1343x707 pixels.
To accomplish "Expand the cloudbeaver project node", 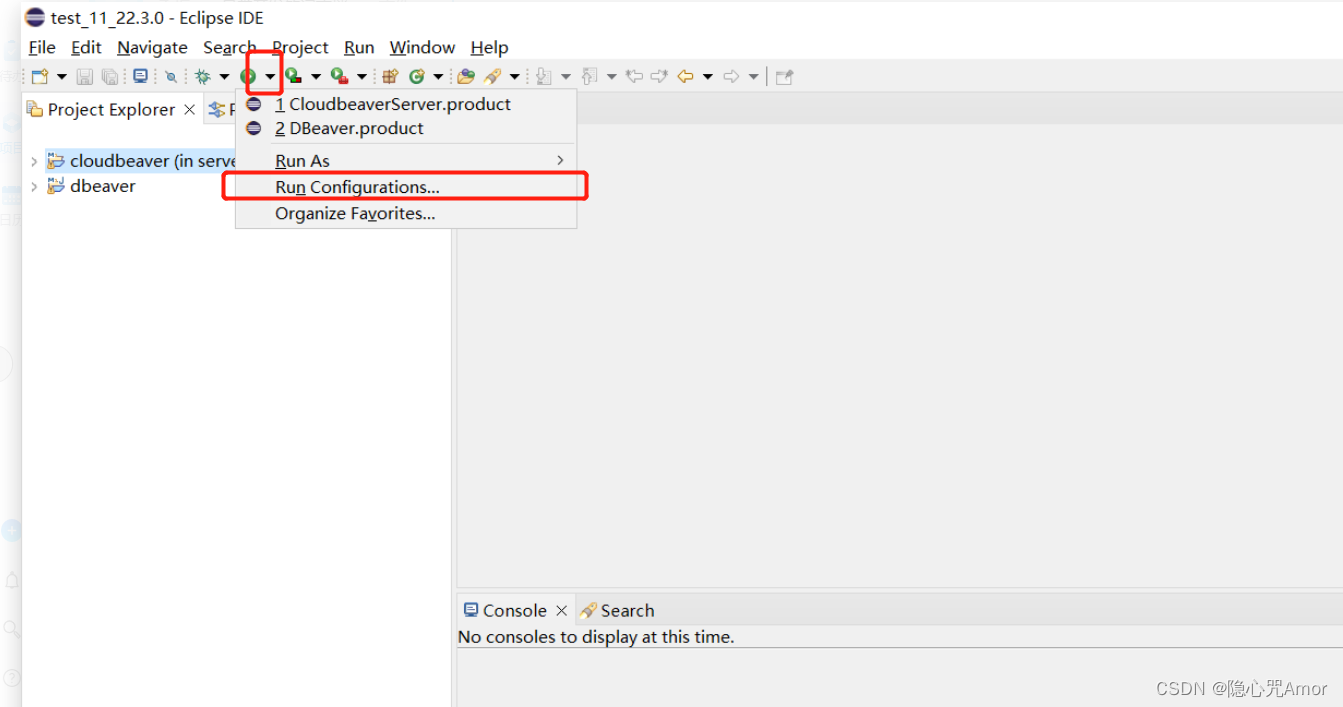I will point(34,161).
